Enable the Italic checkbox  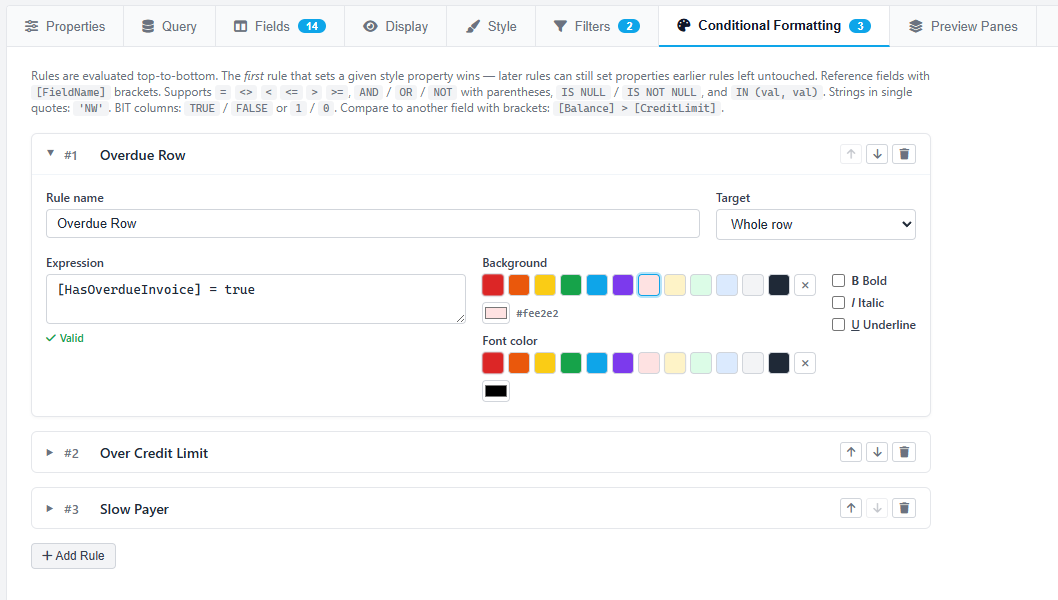point(839,302)
